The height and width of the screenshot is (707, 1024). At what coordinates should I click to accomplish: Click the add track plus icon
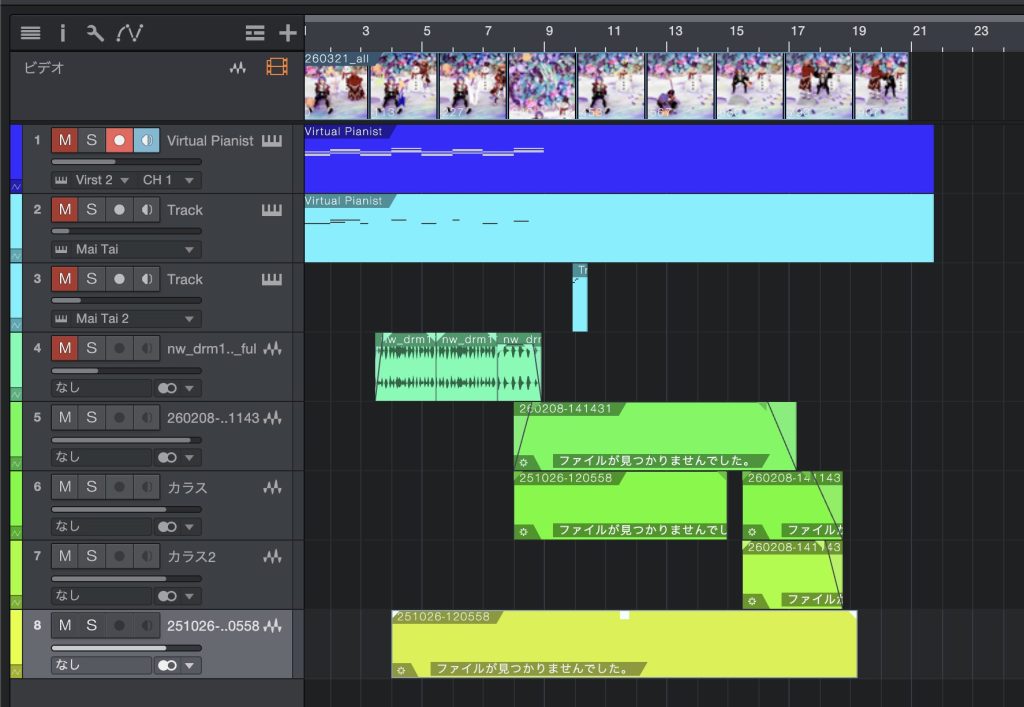click(x=287, y=33)
